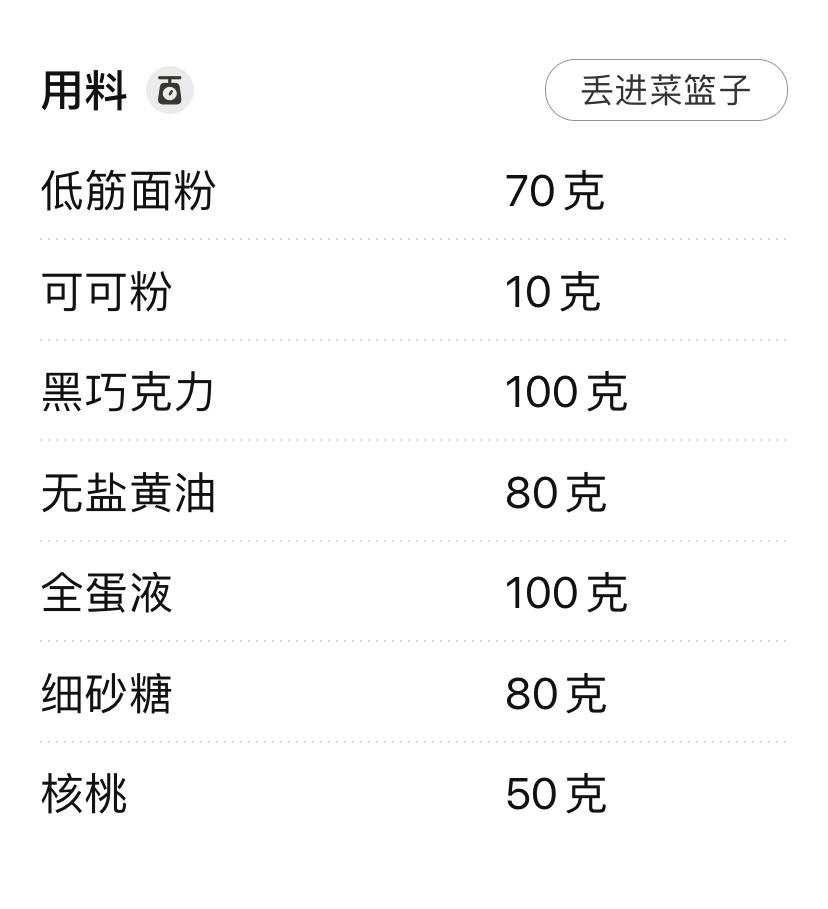Click the 50克 amount for 核桃
The width and height of the screenshot is (828, 909).
pyautogui.click(x=551, y=793)
